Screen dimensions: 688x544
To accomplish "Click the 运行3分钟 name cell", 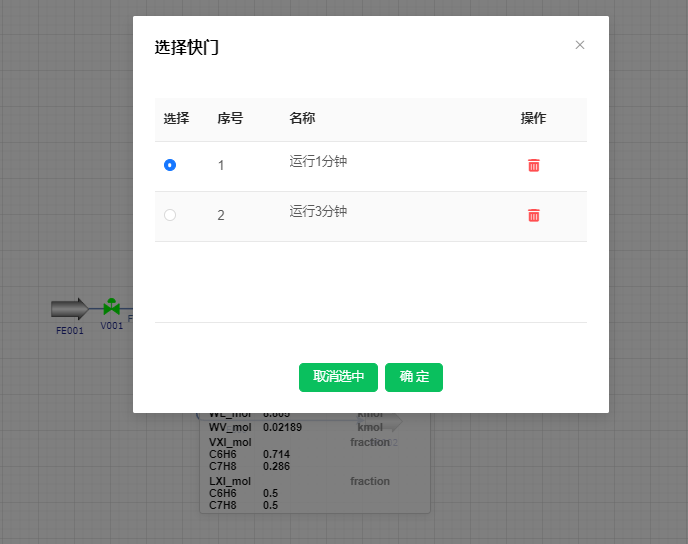I will 318,211.
